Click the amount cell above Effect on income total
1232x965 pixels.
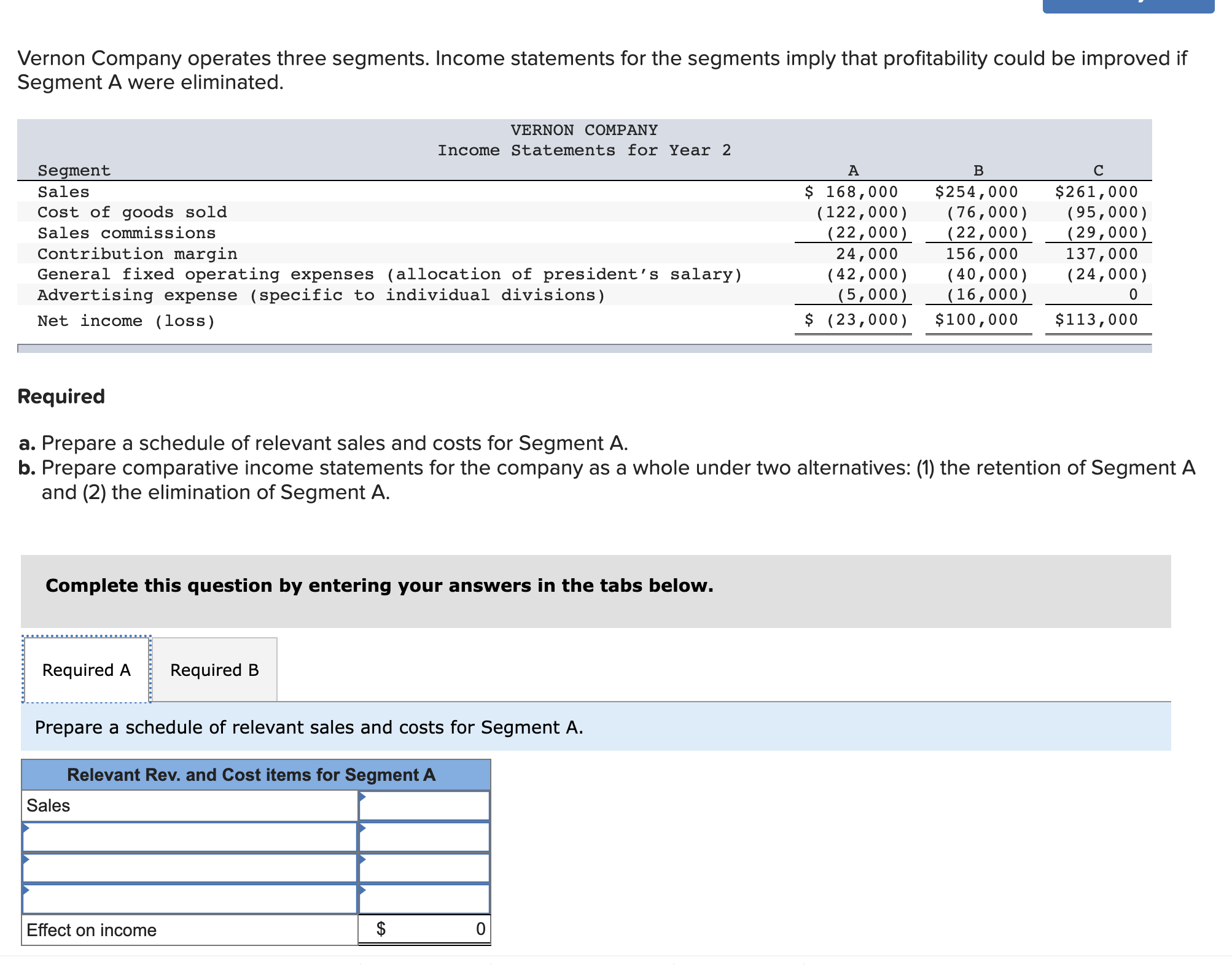(424, 899)
